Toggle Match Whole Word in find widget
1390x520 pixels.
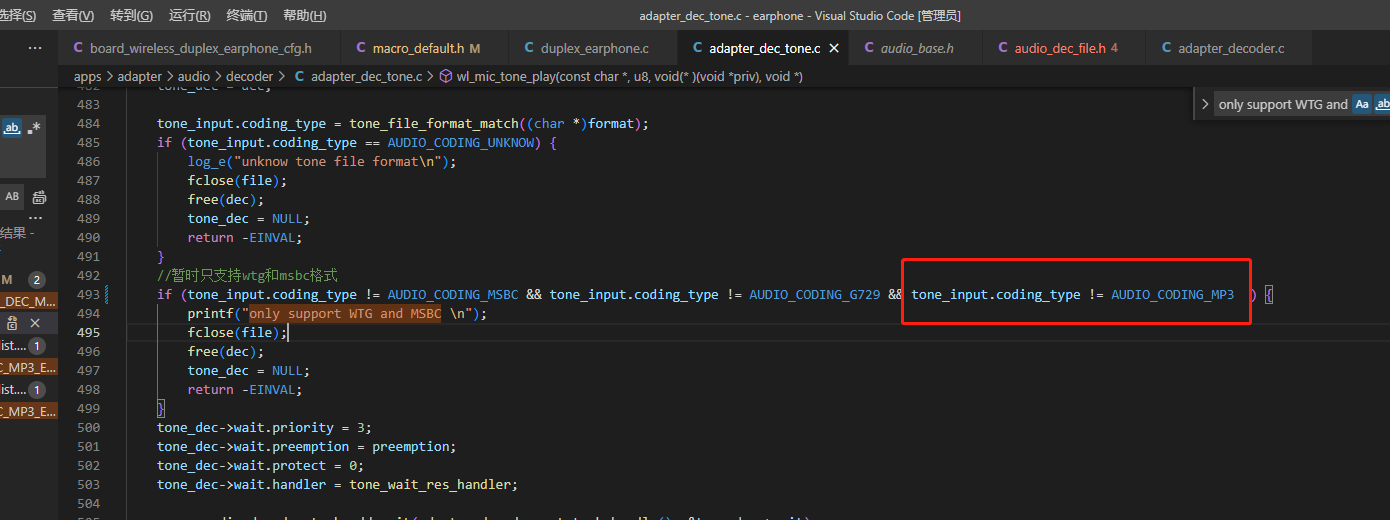point(1382,104)
